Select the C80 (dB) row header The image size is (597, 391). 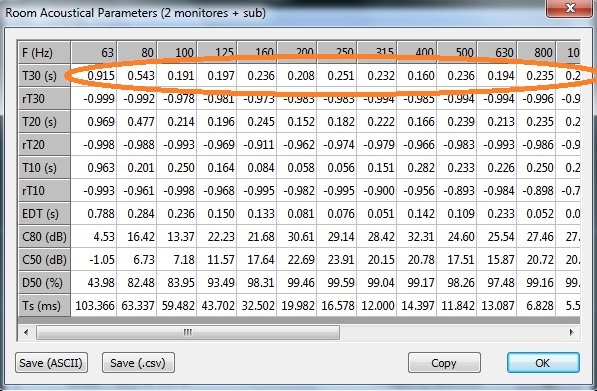pos(44,236)
